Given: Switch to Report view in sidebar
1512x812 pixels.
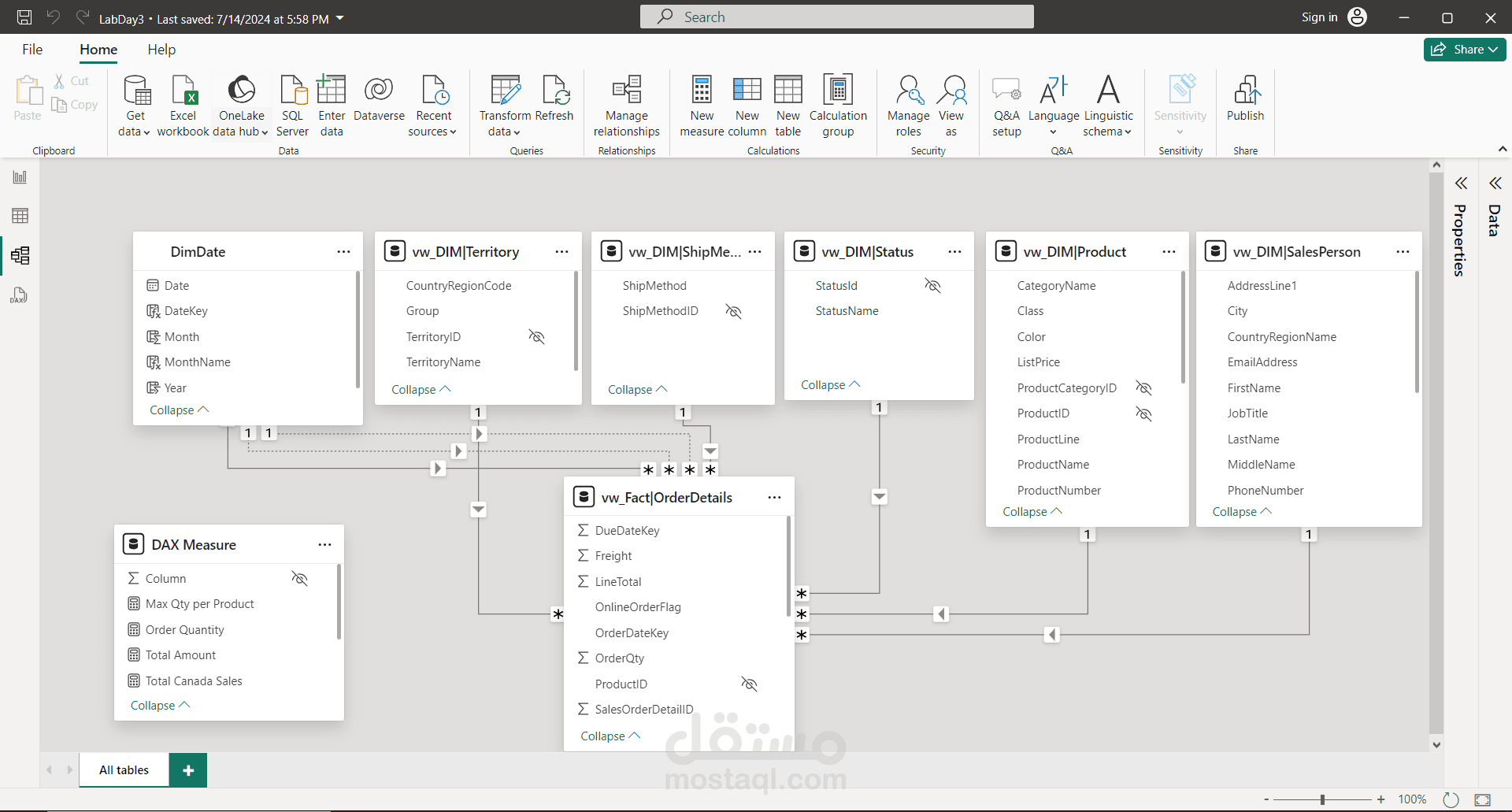Looking at the screenshot, I should (x=20, y=177).
